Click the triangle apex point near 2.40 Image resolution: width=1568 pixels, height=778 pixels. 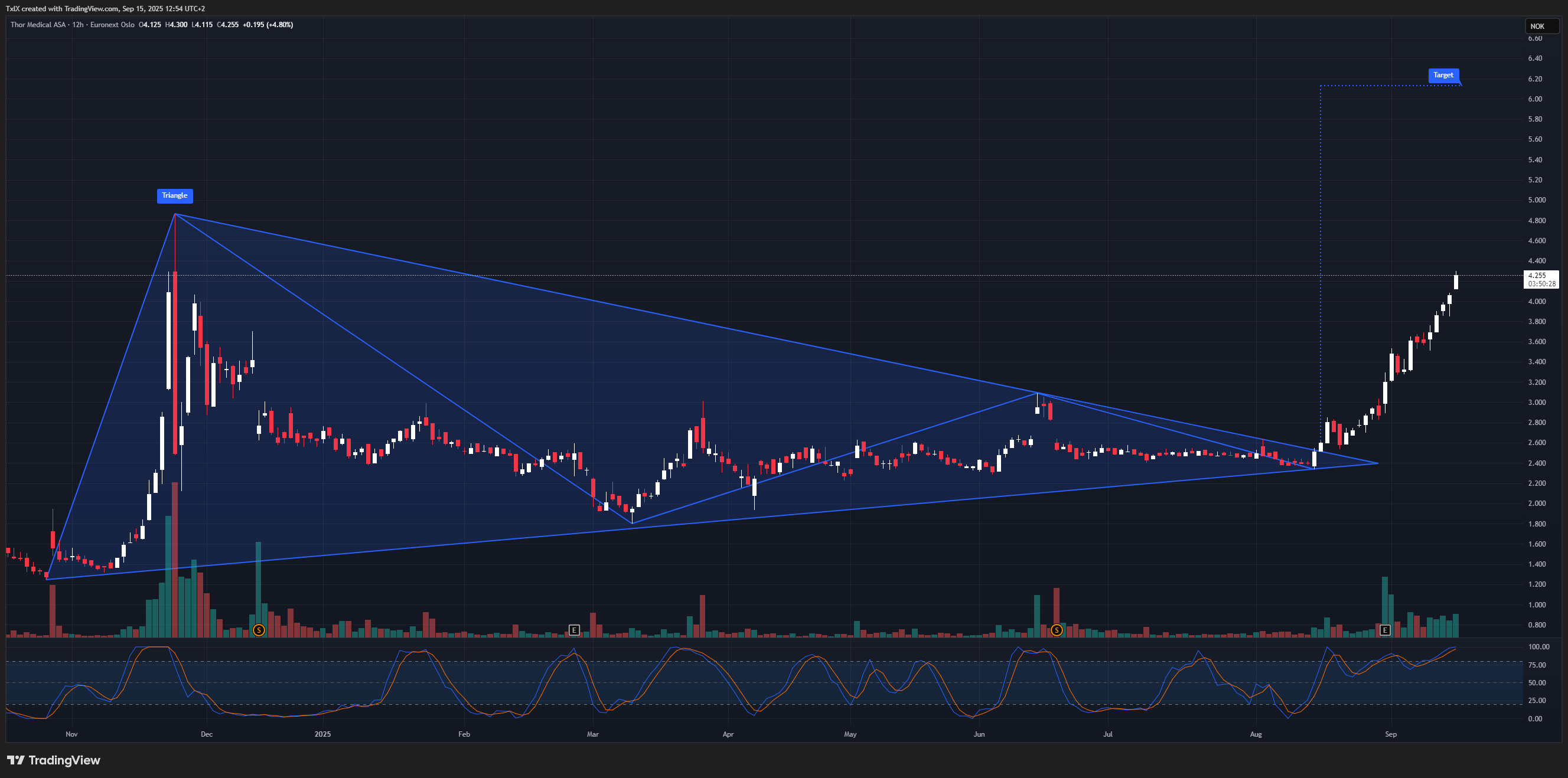point(1377,463)
